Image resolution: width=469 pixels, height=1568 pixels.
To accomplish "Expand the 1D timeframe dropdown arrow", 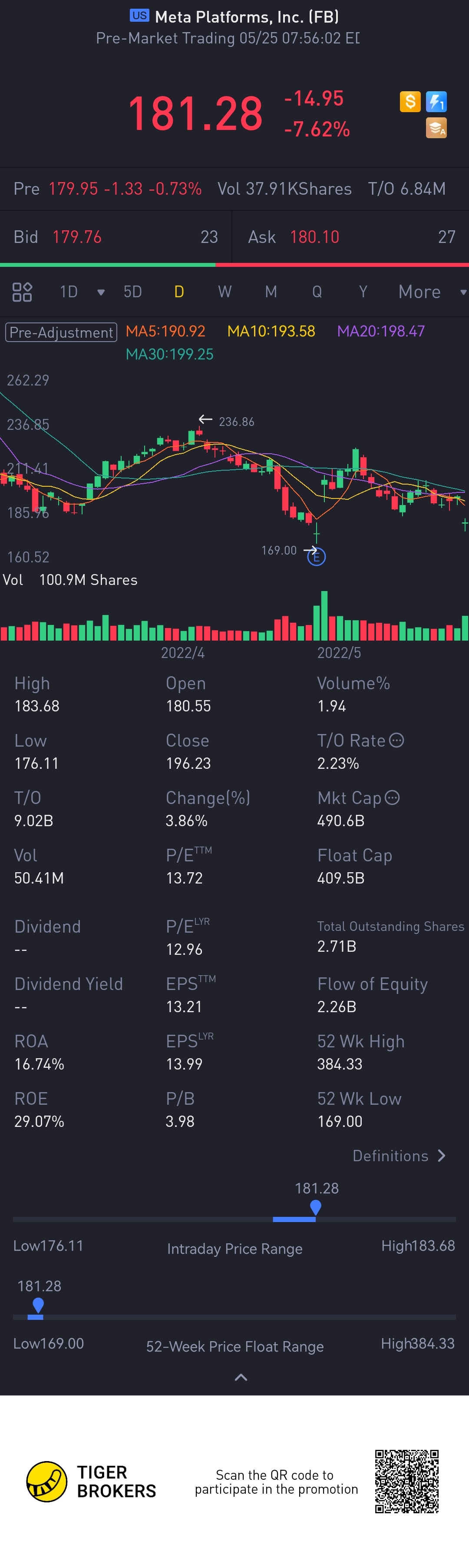I will [x=101, y=292].
